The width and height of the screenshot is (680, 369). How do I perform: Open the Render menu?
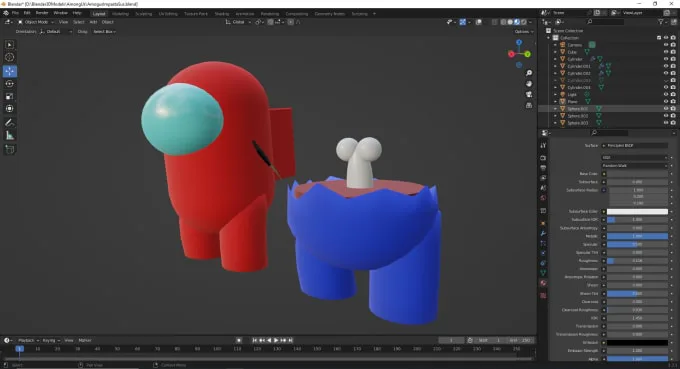click(x=42, y=13)
